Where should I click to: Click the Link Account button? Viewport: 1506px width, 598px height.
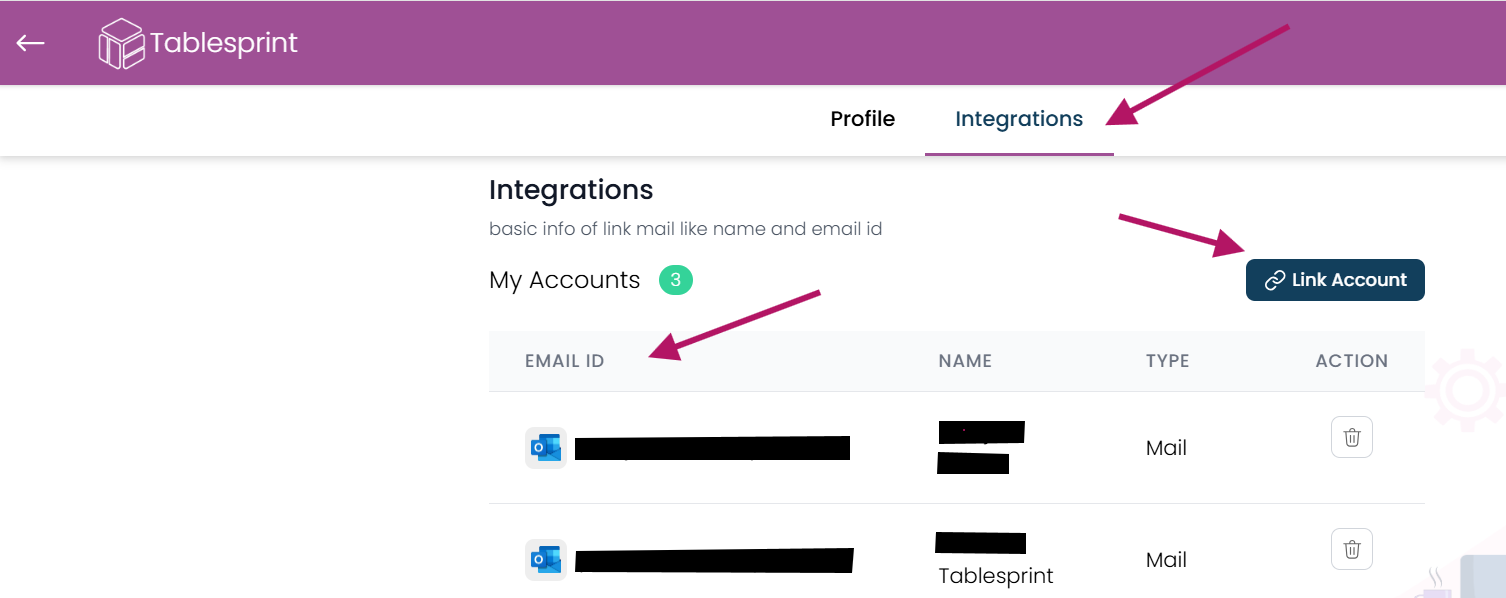pos(1335,280)
